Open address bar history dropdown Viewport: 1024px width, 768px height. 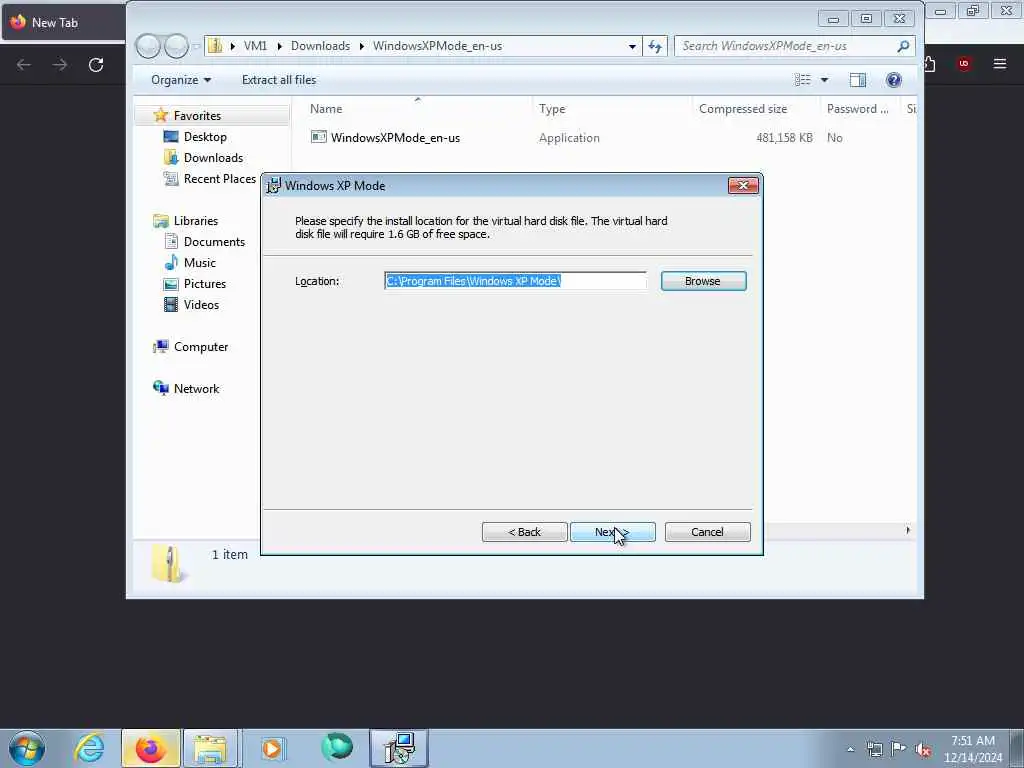coord(632,46)
